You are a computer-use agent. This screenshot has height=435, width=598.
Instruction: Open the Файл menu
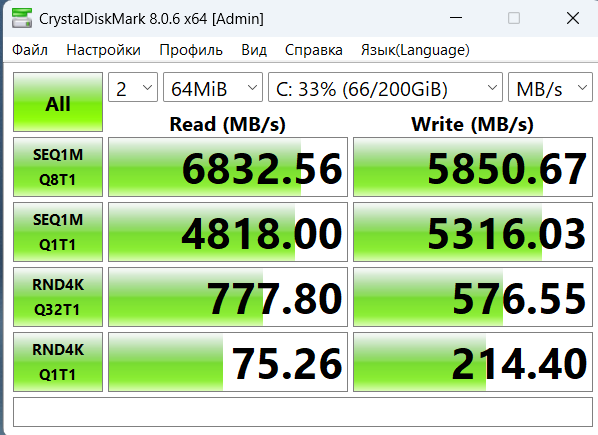(x=30, y=50)
